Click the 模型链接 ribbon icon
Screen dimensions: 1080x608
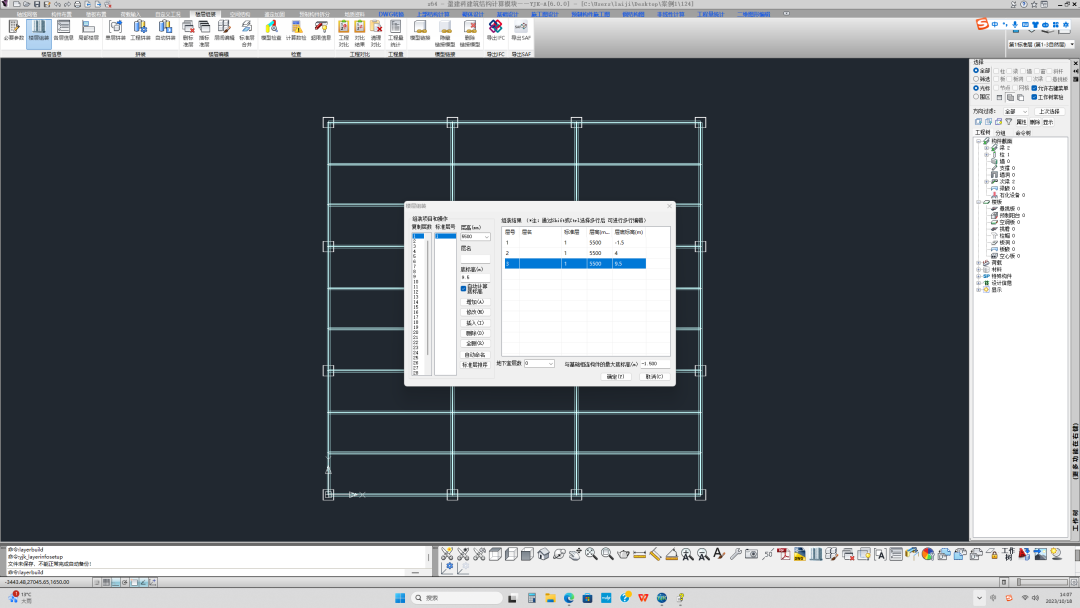point(420,32)
